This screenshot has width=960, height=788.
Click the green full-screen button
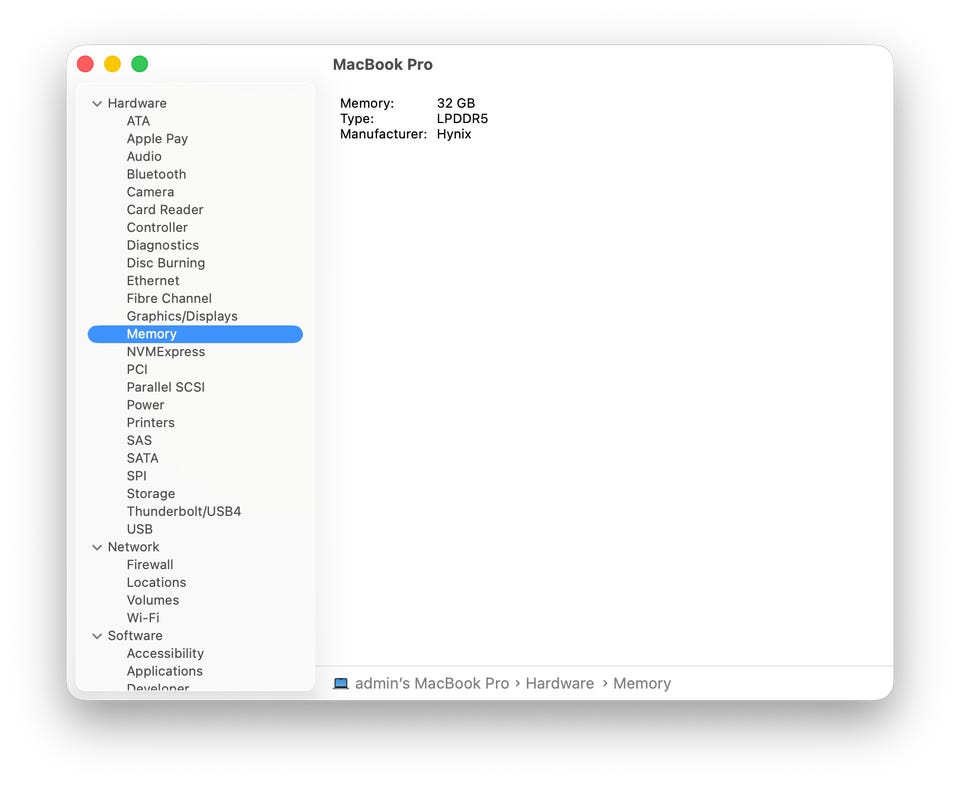point(140,64)
